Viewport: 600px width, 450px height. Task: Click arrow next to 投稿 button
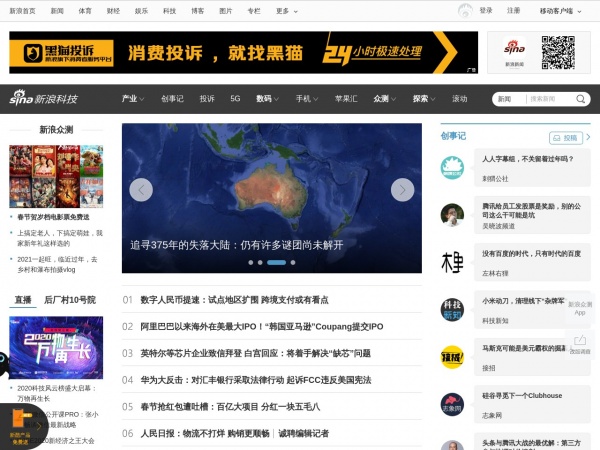(588, 137)
